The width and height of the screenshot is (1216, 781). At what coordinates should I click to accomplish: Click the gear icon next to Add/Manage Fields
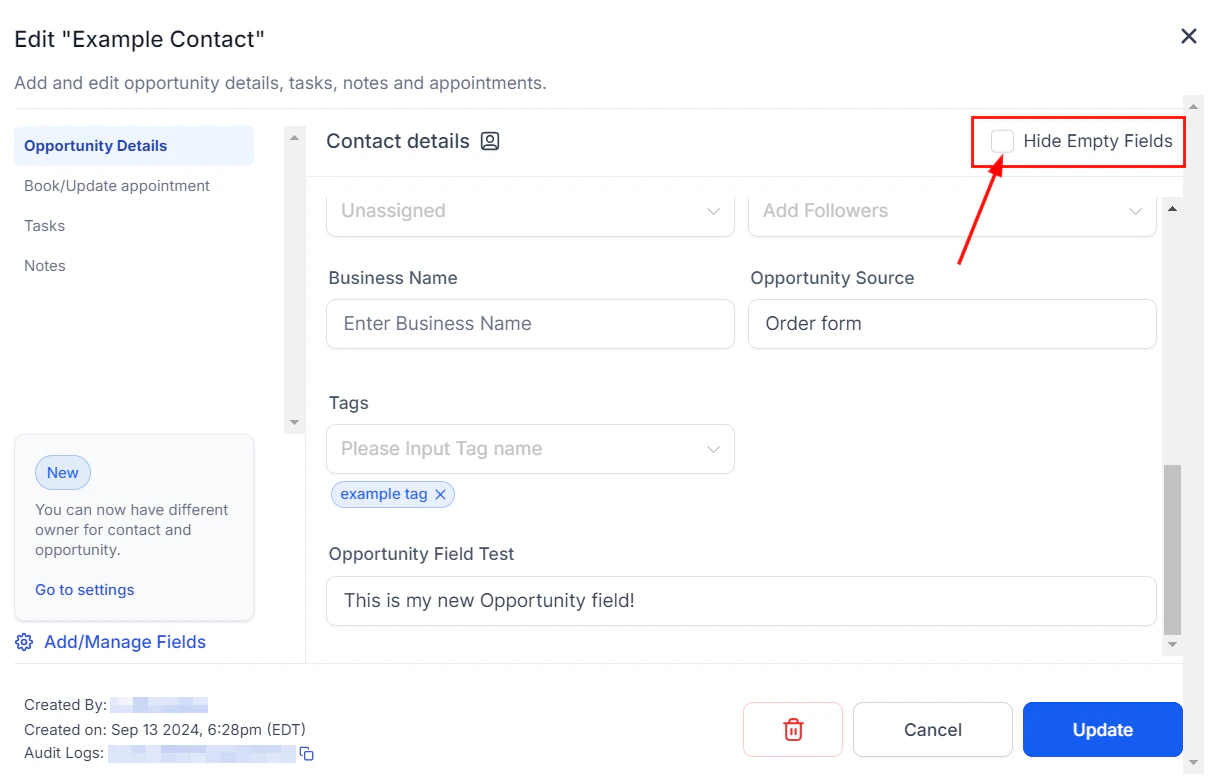24,642
